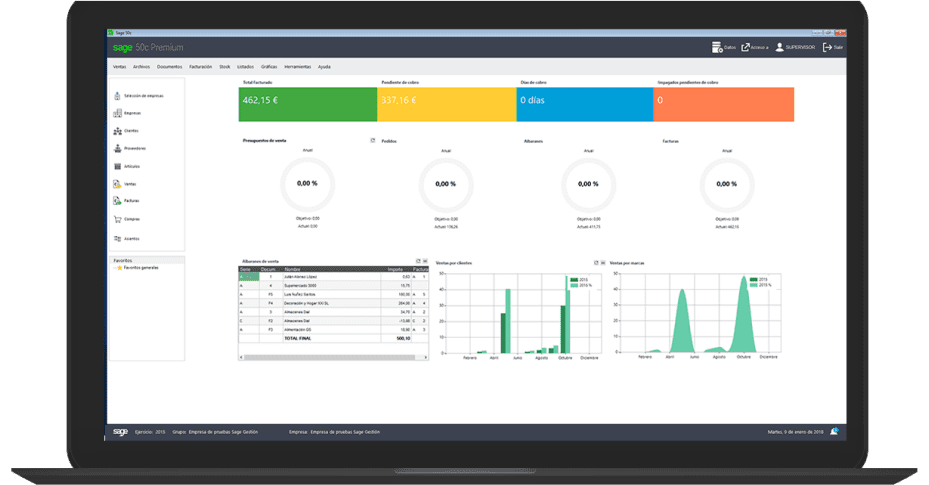Select the Artículos sidebar icon
The image size is (929, 485).
coord(118,166)
